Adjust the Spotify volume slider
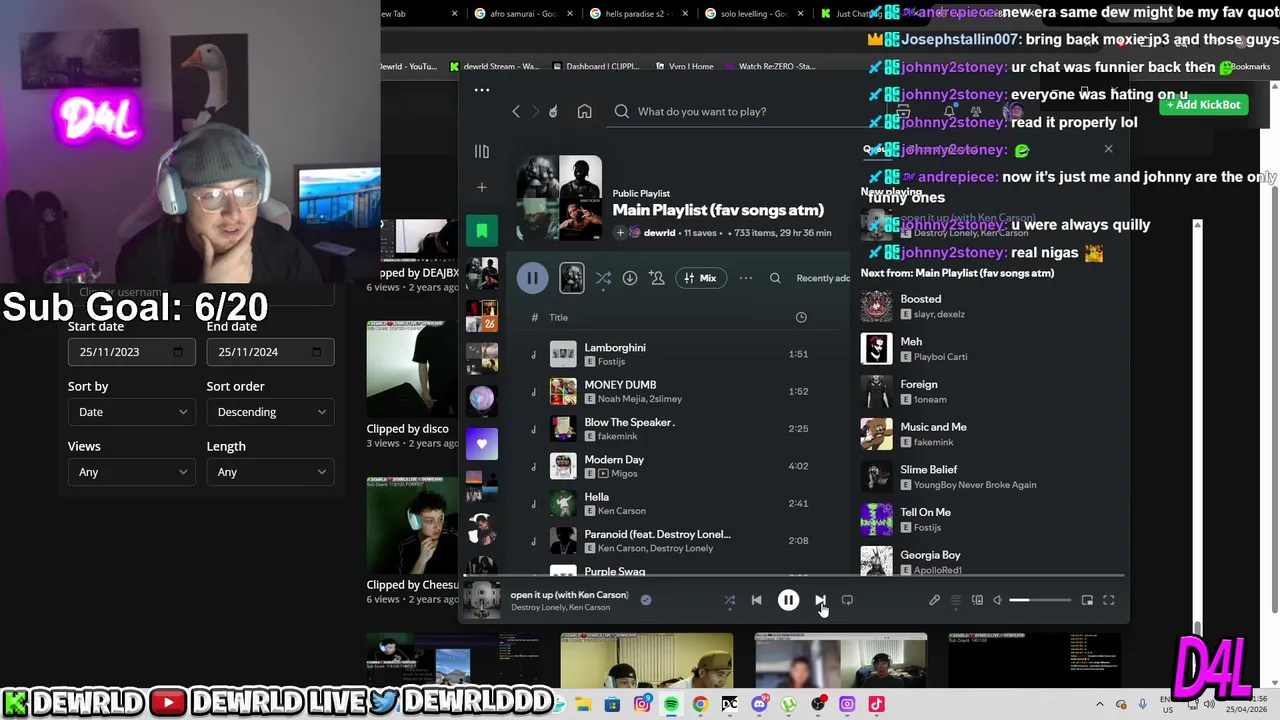The image size is (1280, 720). pos(1040,600)
